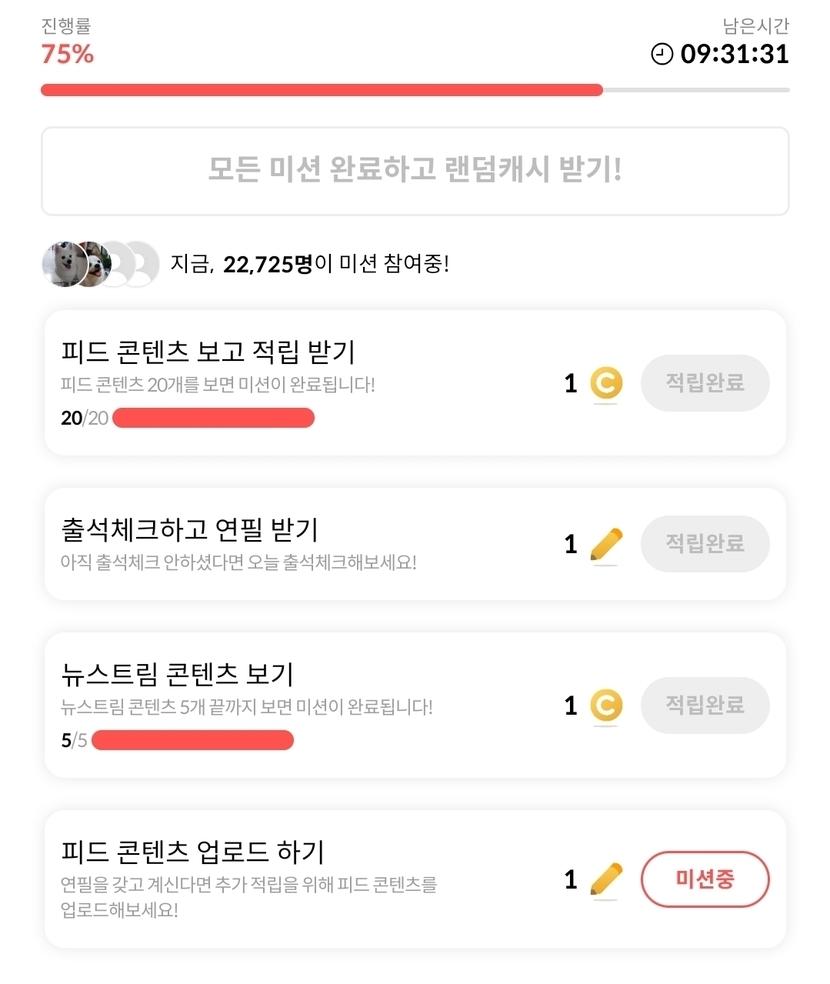Open the 출석체크하고 연필 받기 mission title
This screenshot has width=830, height=984.
189,529
